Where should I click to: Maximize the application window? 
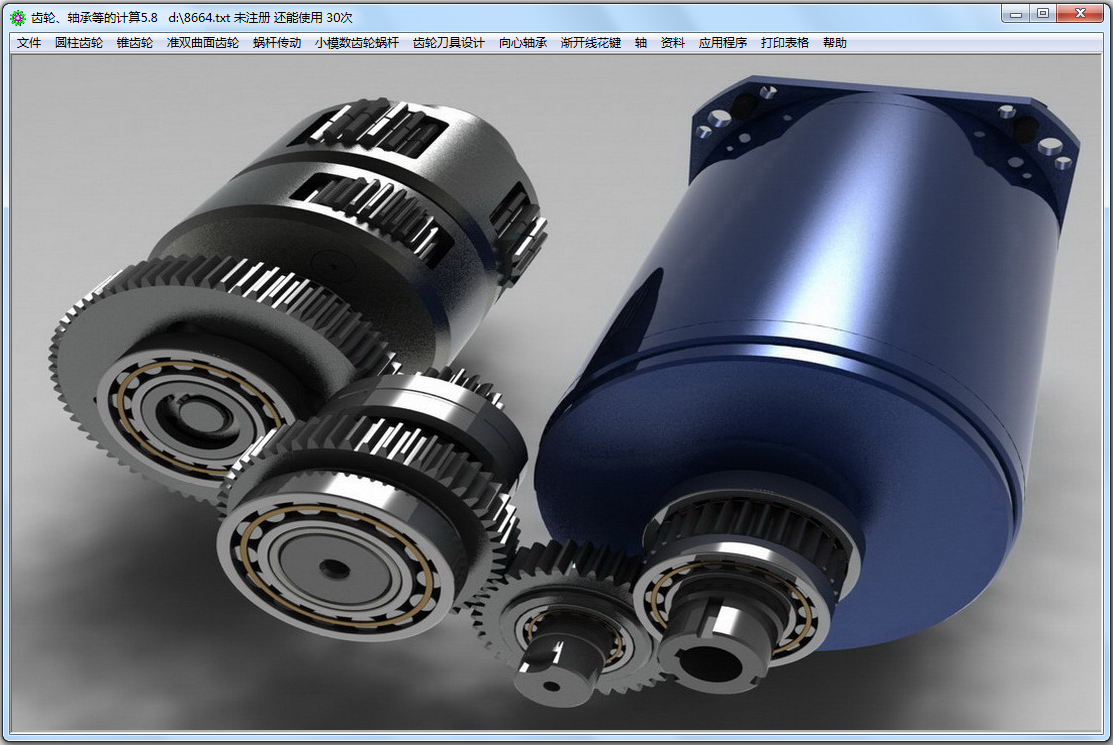coord(1043,13)
